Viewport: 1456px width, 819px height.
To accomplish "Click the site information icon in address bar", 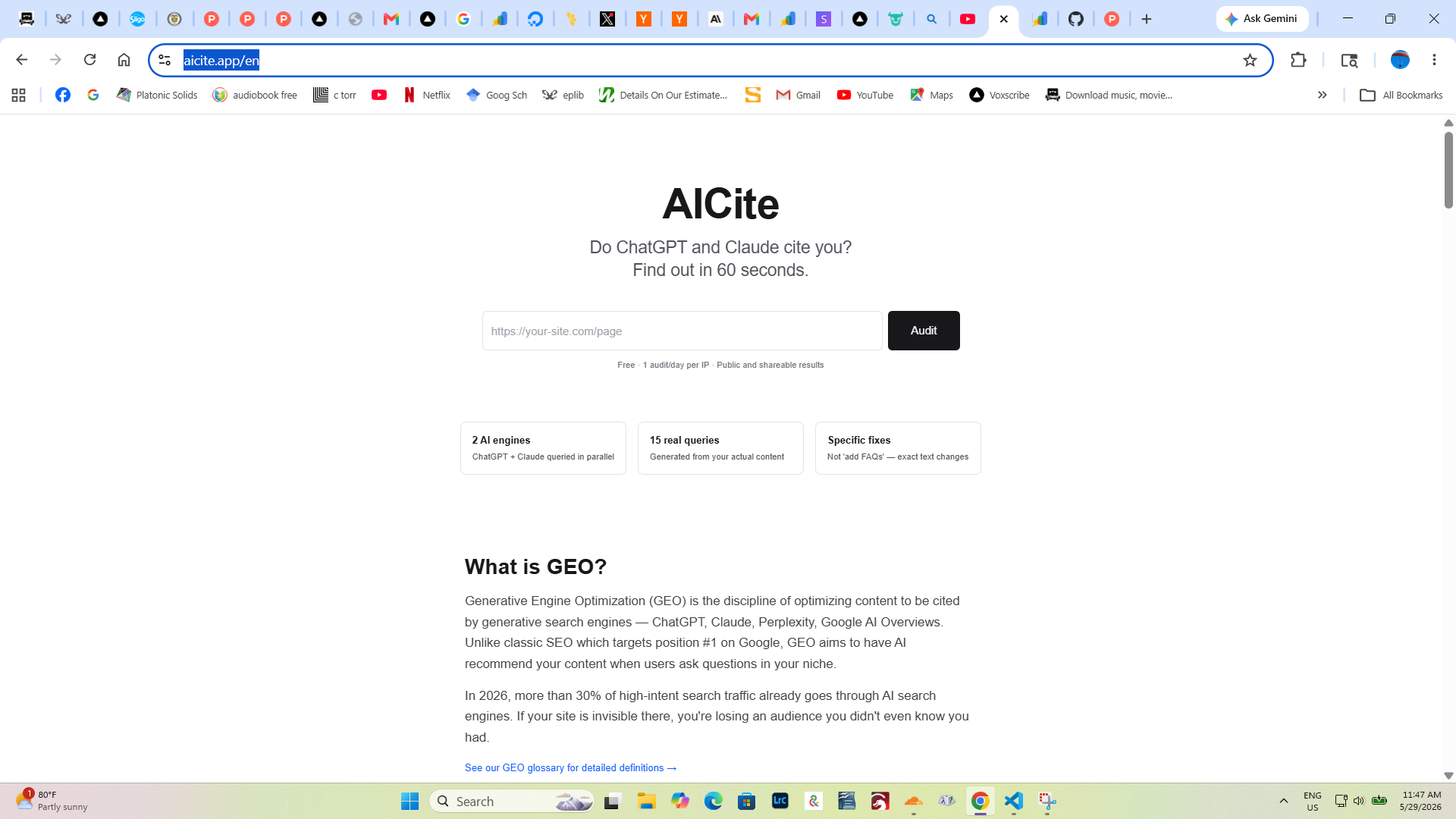I will coord(165,60).
